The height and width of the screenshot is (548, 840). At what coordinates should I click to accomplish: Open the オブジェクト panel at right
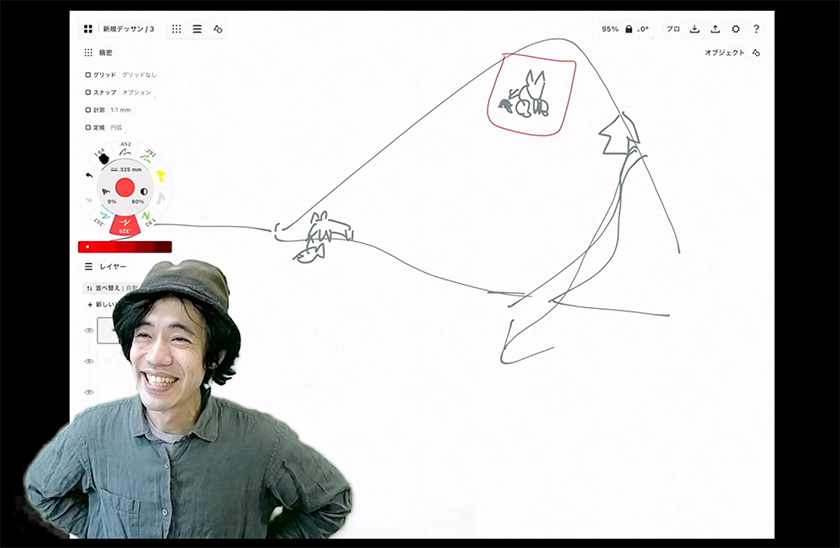pyautogui.click(x=725, y=52)
